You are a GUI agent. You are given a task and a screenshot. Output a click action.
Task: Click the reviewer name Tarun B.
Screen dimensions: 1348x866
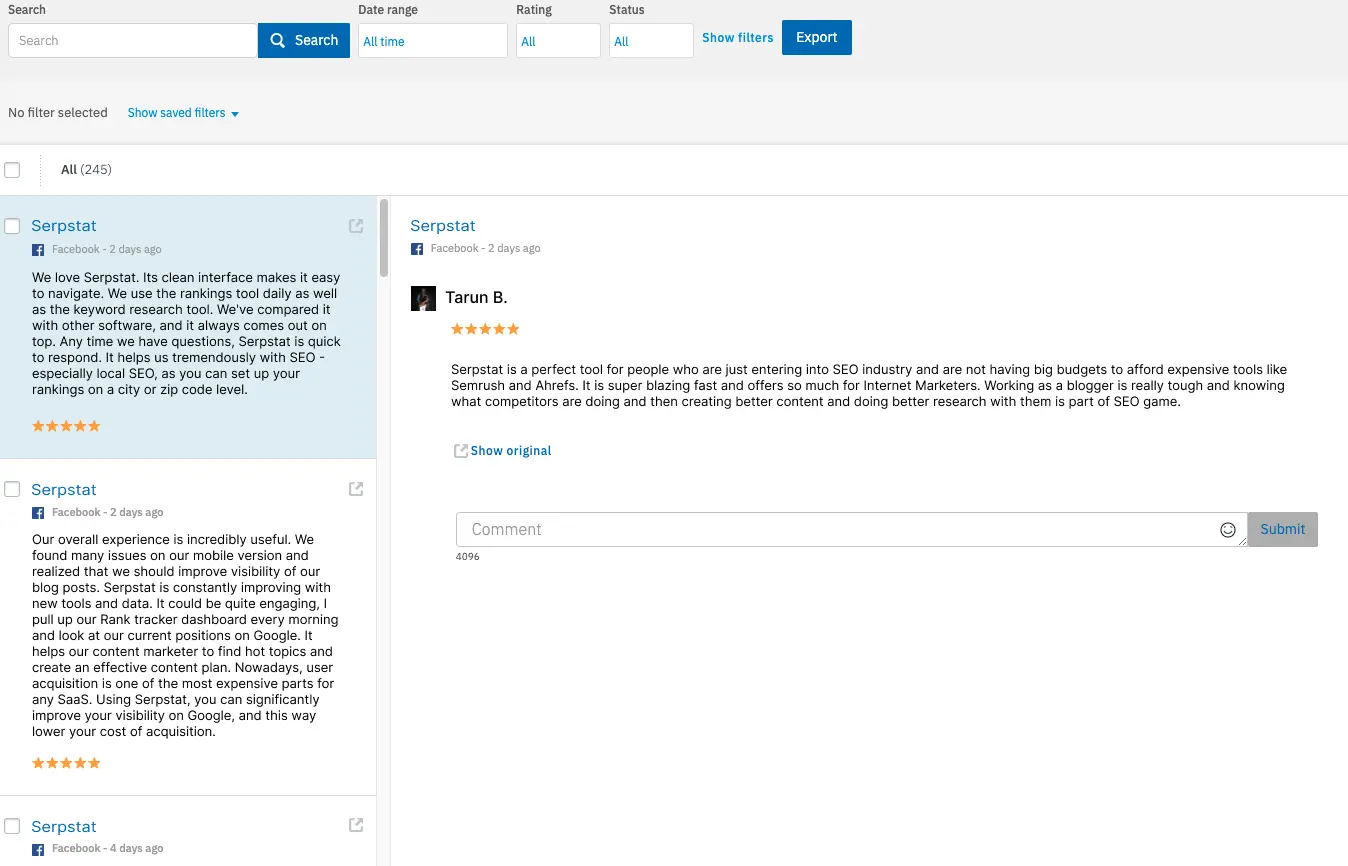coord(476,298)
